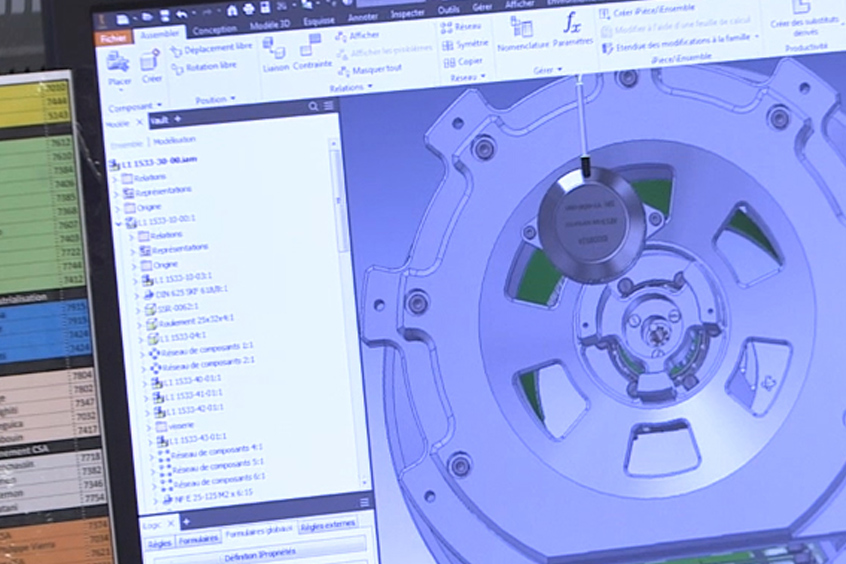The height and width of the screenshot is (564, 846).
Task: Open the Fichier menu
Action: (112, 38)
